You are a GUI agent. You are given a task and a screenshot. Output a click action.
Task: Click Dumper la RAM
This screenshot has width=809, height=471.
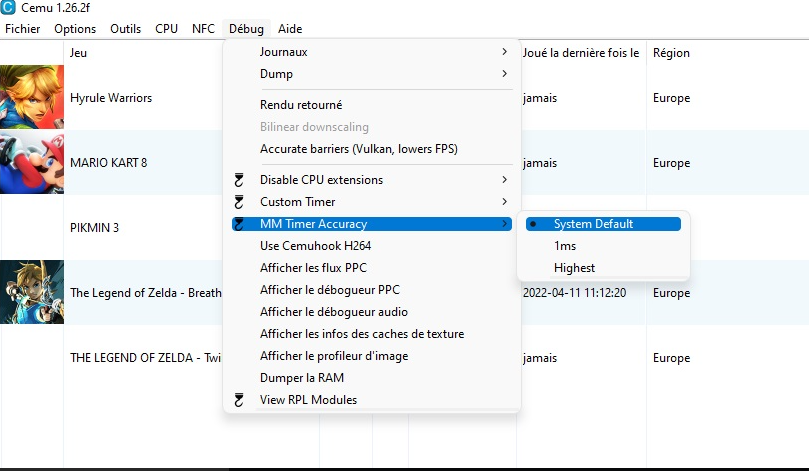(x=301, y=378)
